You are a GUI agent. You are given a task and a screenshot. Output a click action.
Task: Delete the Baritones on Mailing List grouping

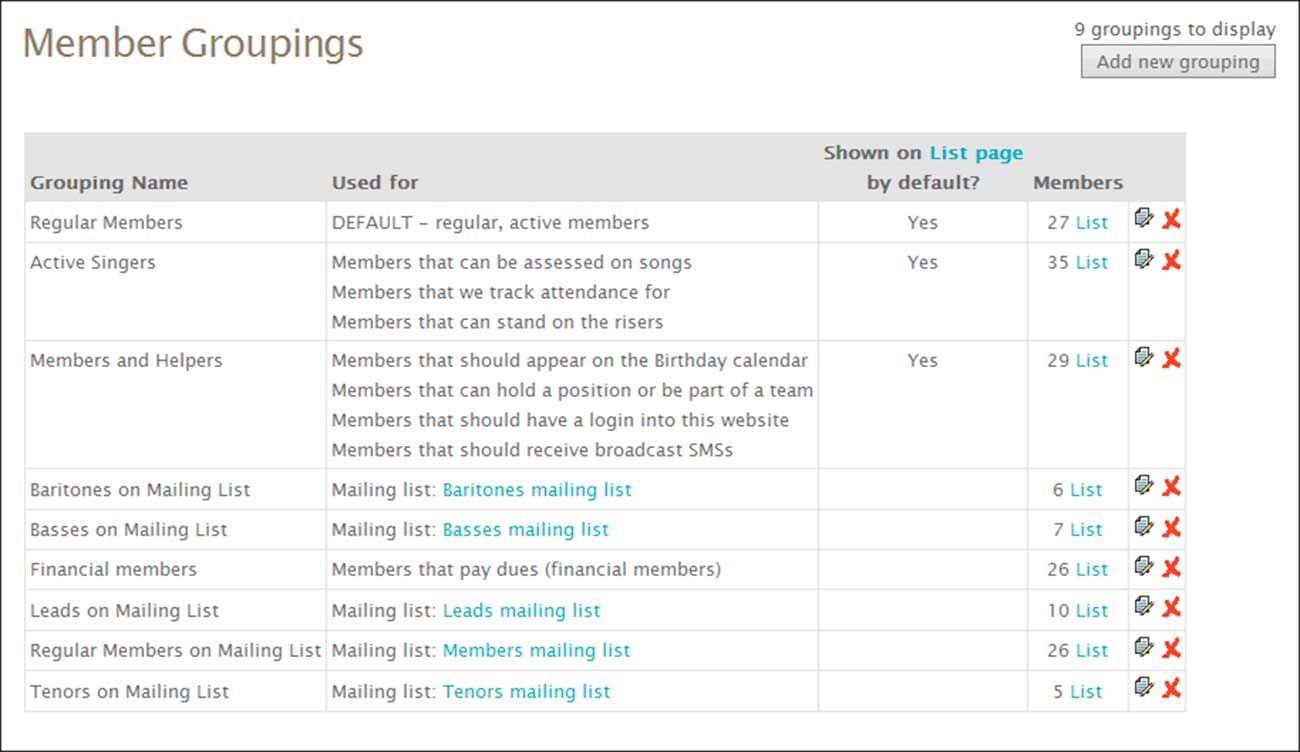click(1171, 487)
